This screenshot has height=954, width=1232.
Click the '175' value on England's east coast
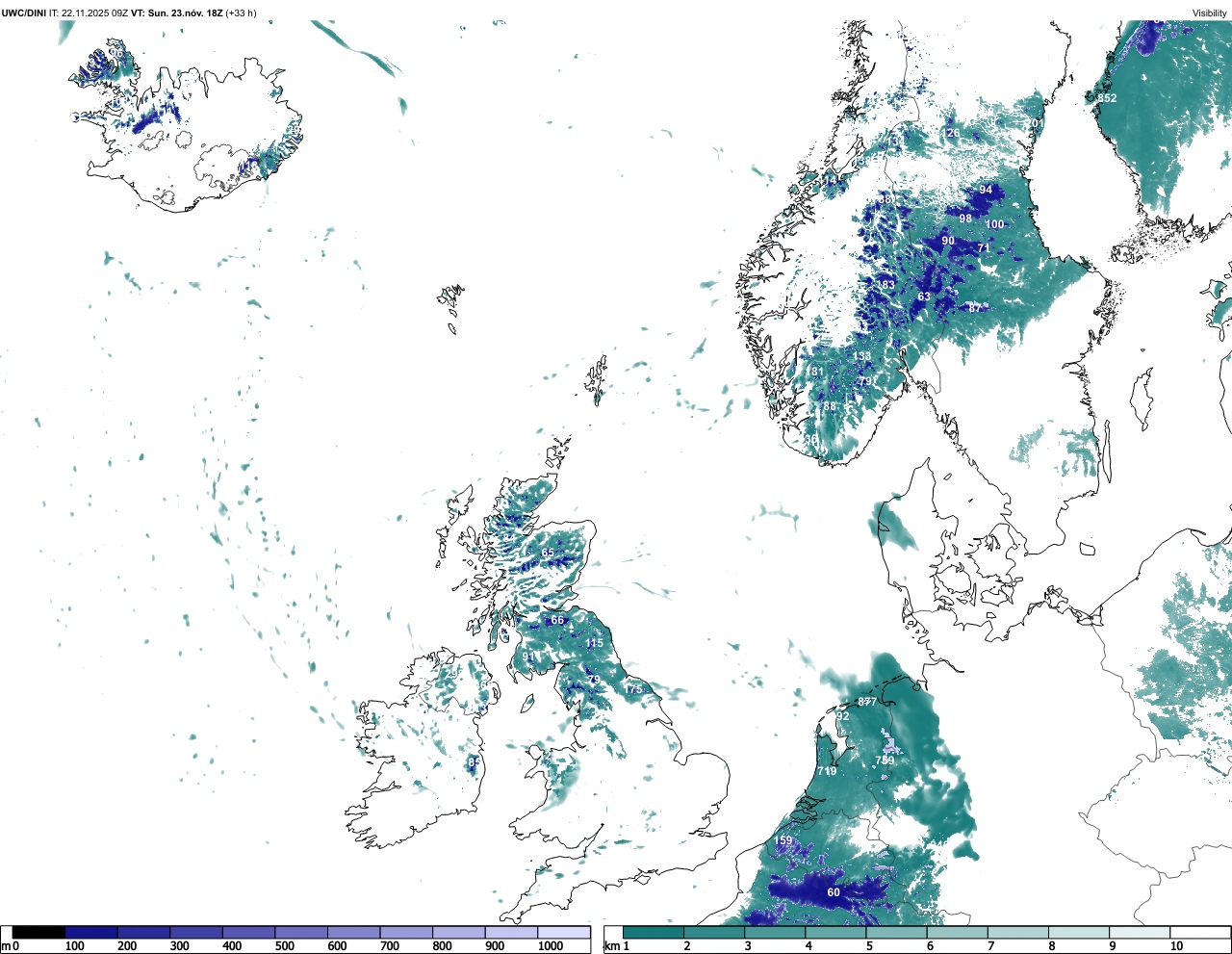632,689
